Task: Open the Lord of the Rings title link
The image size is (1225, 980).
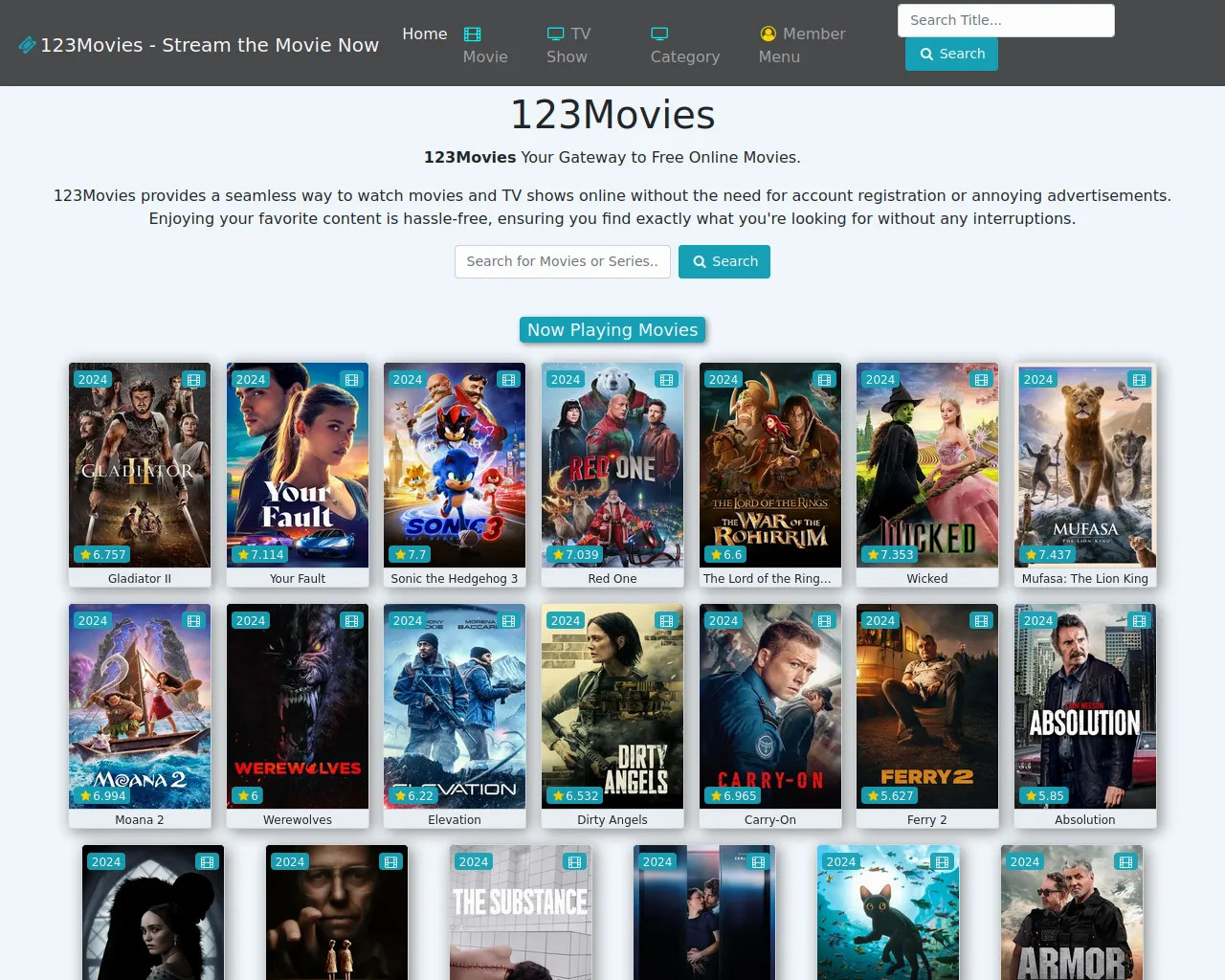Action: 768,579
